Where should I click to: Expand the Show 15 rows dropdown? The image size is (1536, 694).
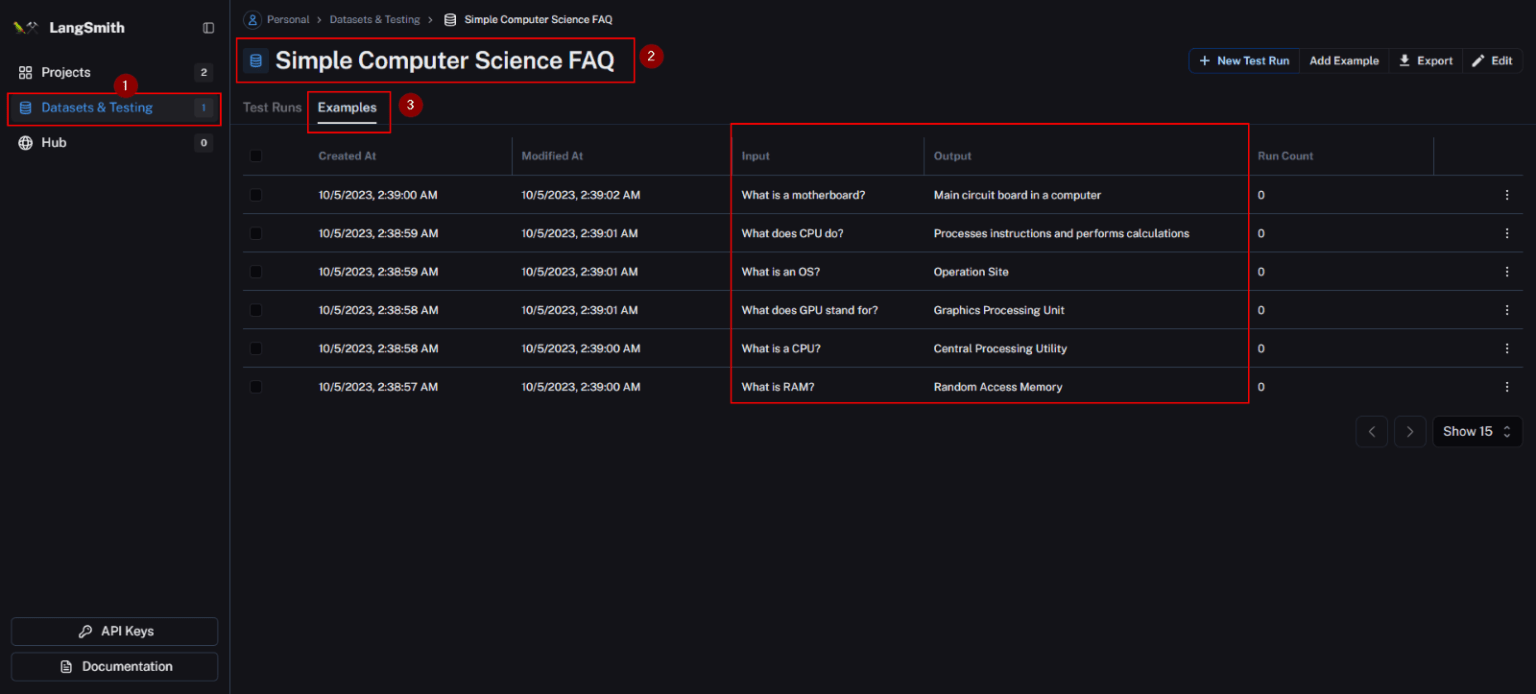click(x=1477, y=432)
